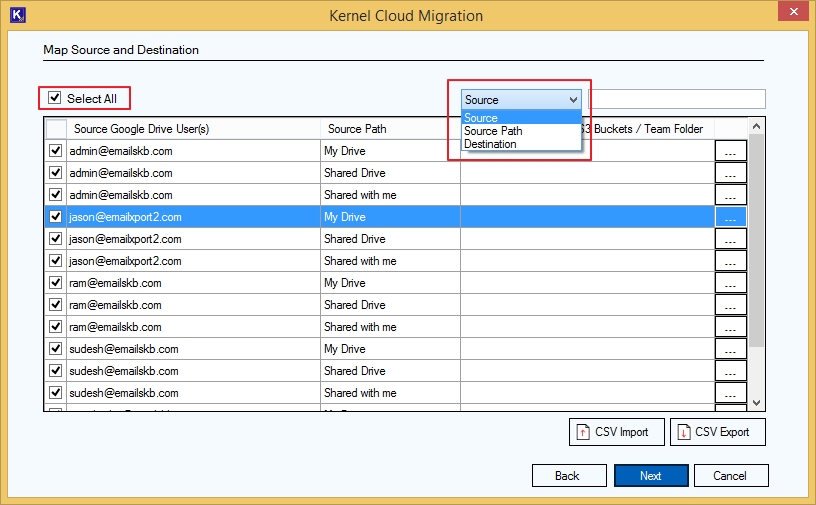816x505 pixels.
Task: Browse destination for admin@emailskb.com My Drive
Action: tap(731, 151)
